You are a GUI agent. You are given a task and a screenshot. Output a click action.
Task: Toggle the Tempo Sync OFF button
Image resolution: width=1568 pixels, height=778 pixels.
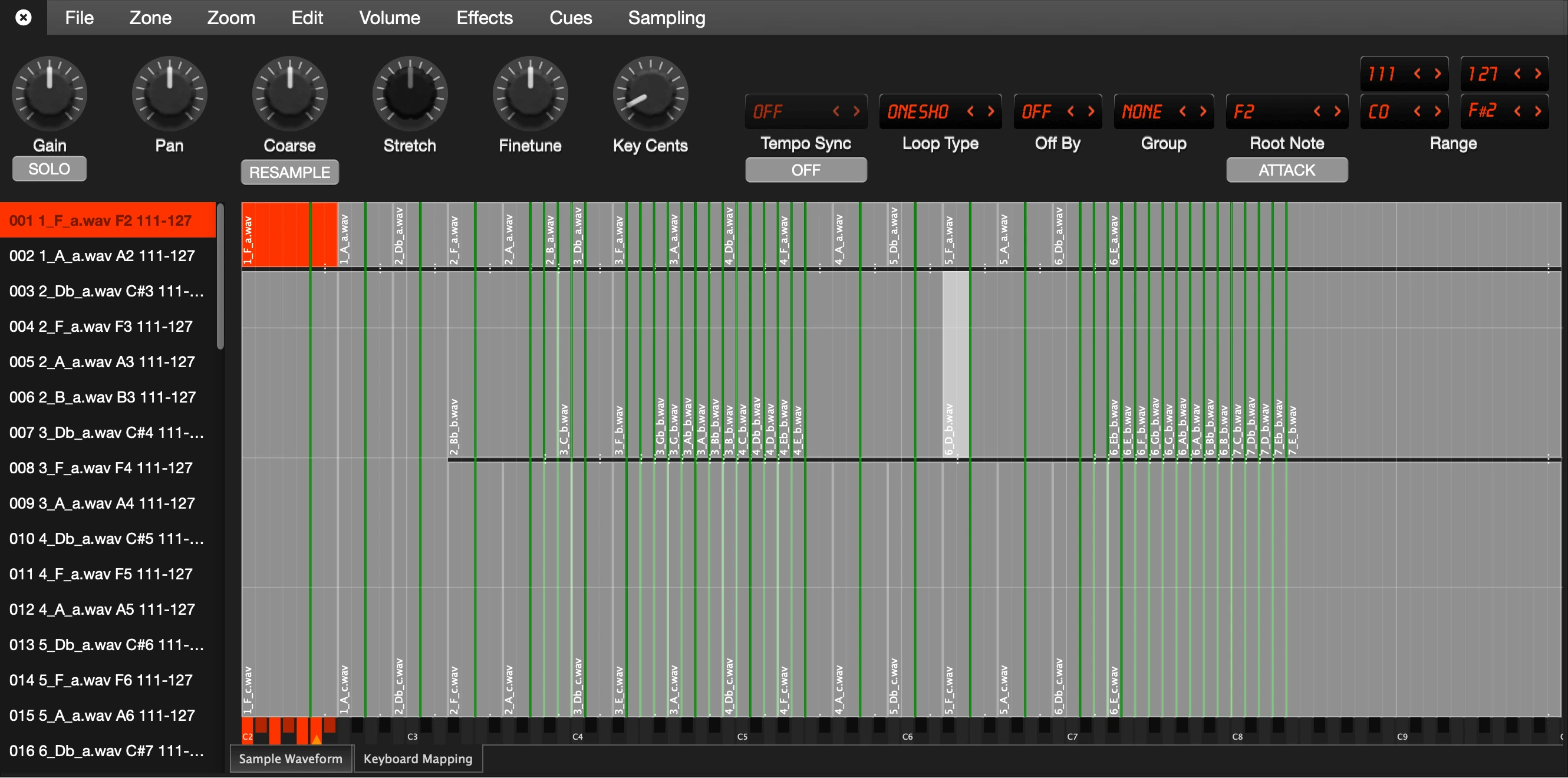(x=805, y=170)
